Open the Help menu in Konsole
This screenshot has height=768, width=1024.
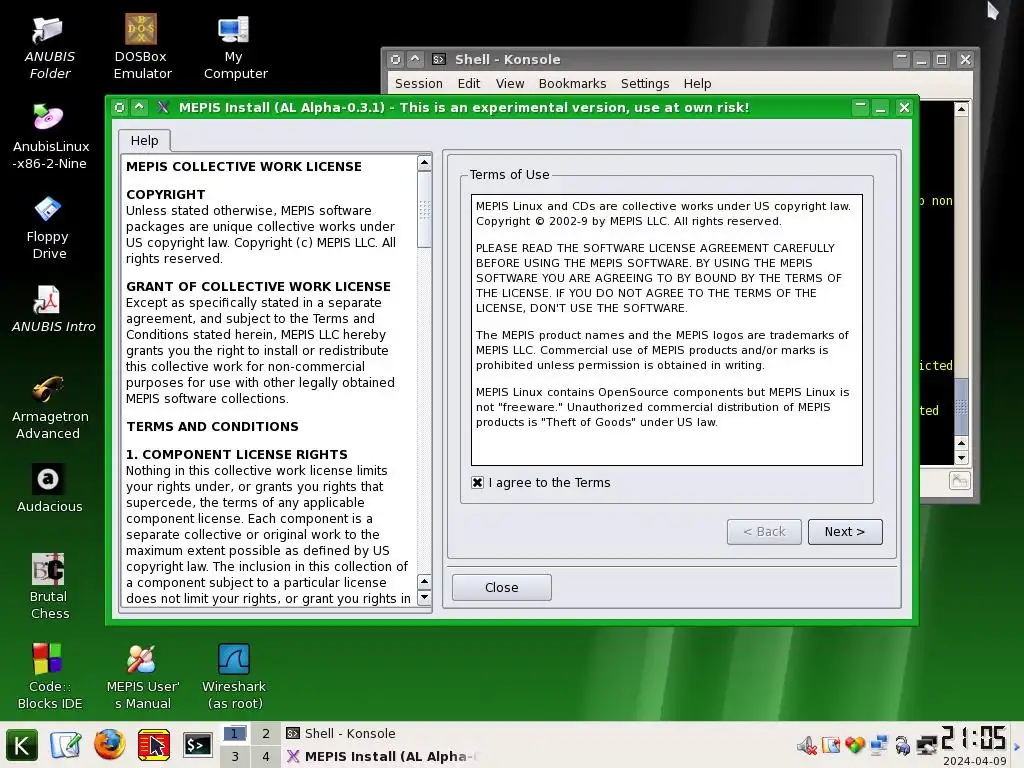pos(697,84)
